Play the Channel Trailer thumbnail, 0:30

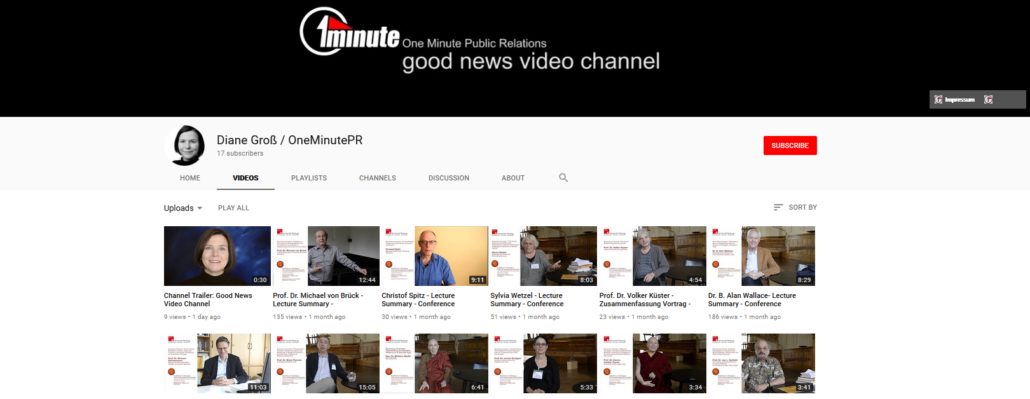click(217, 256)
